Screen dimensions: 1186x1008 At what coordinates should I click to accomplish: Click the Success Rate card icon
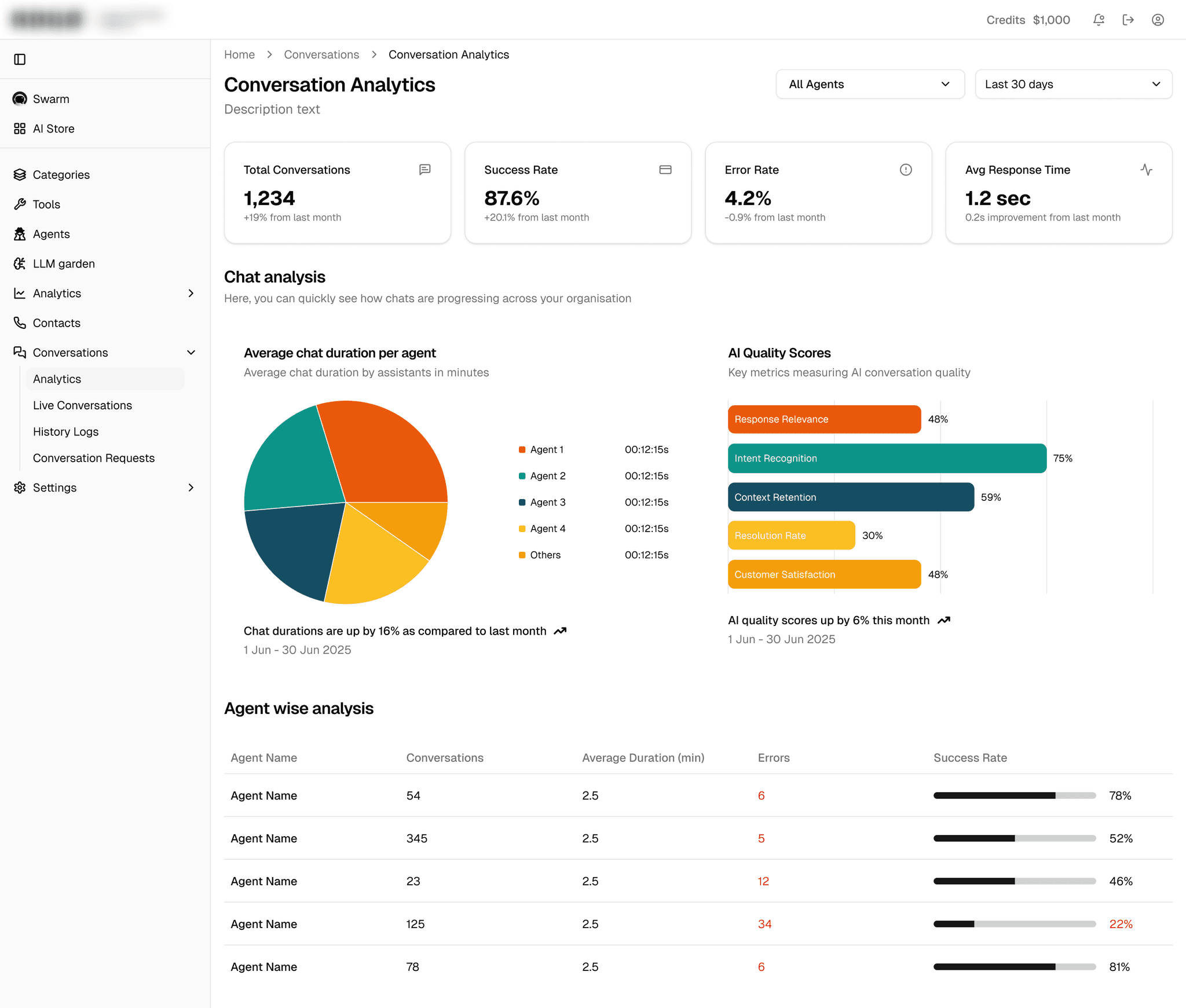[665, 170]
